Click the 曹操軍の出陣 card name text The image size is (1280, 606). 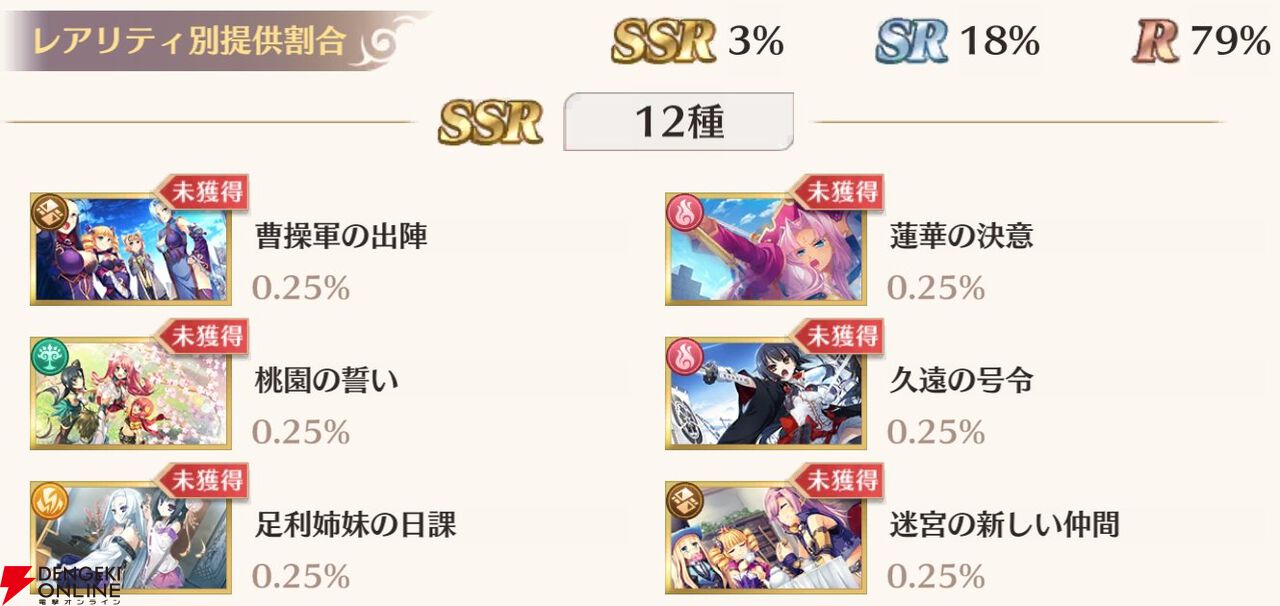pyautogui.click(x=341, y=236)
